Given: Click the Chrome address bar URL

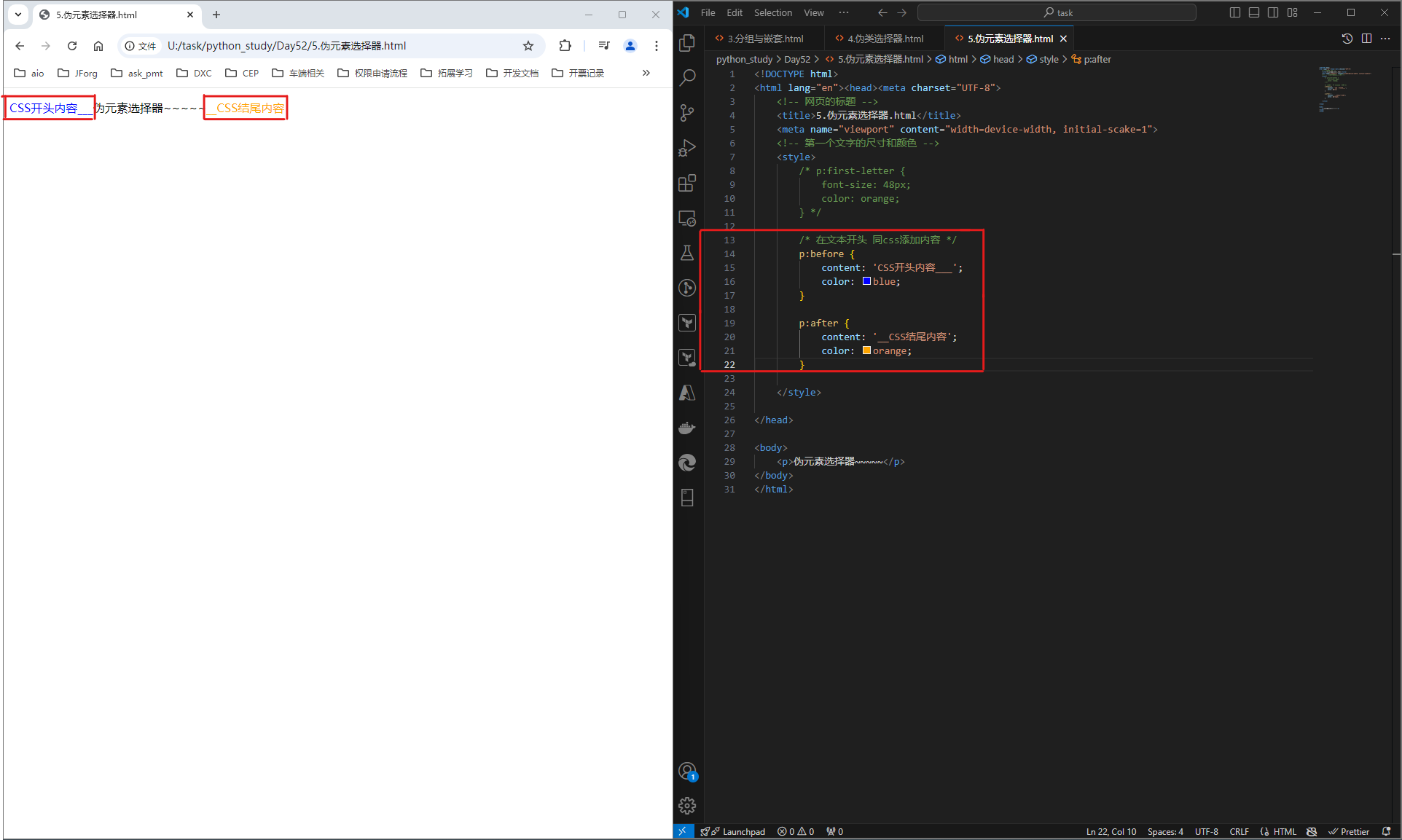Looking at the screenshot, I should [x=287, y=46].
